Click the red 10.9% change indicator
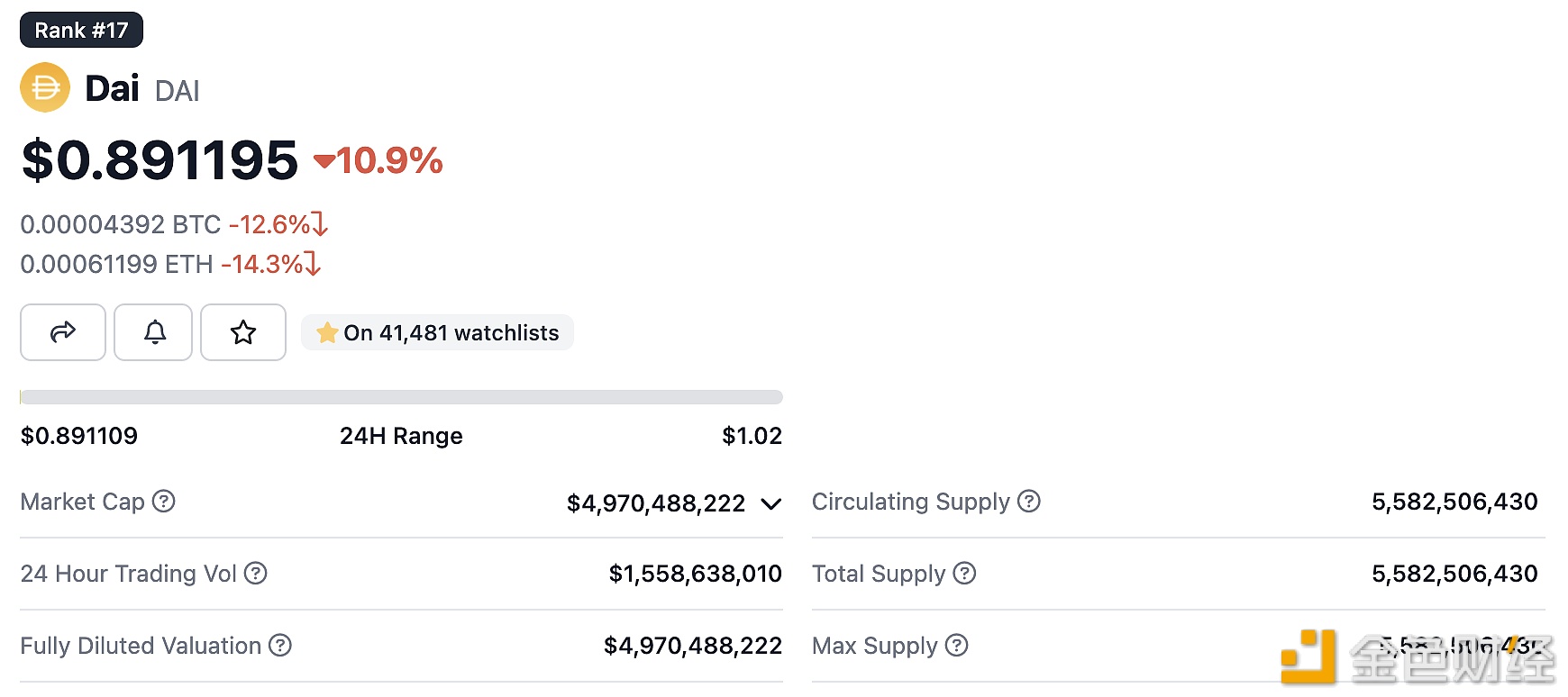 click(379, 161)
